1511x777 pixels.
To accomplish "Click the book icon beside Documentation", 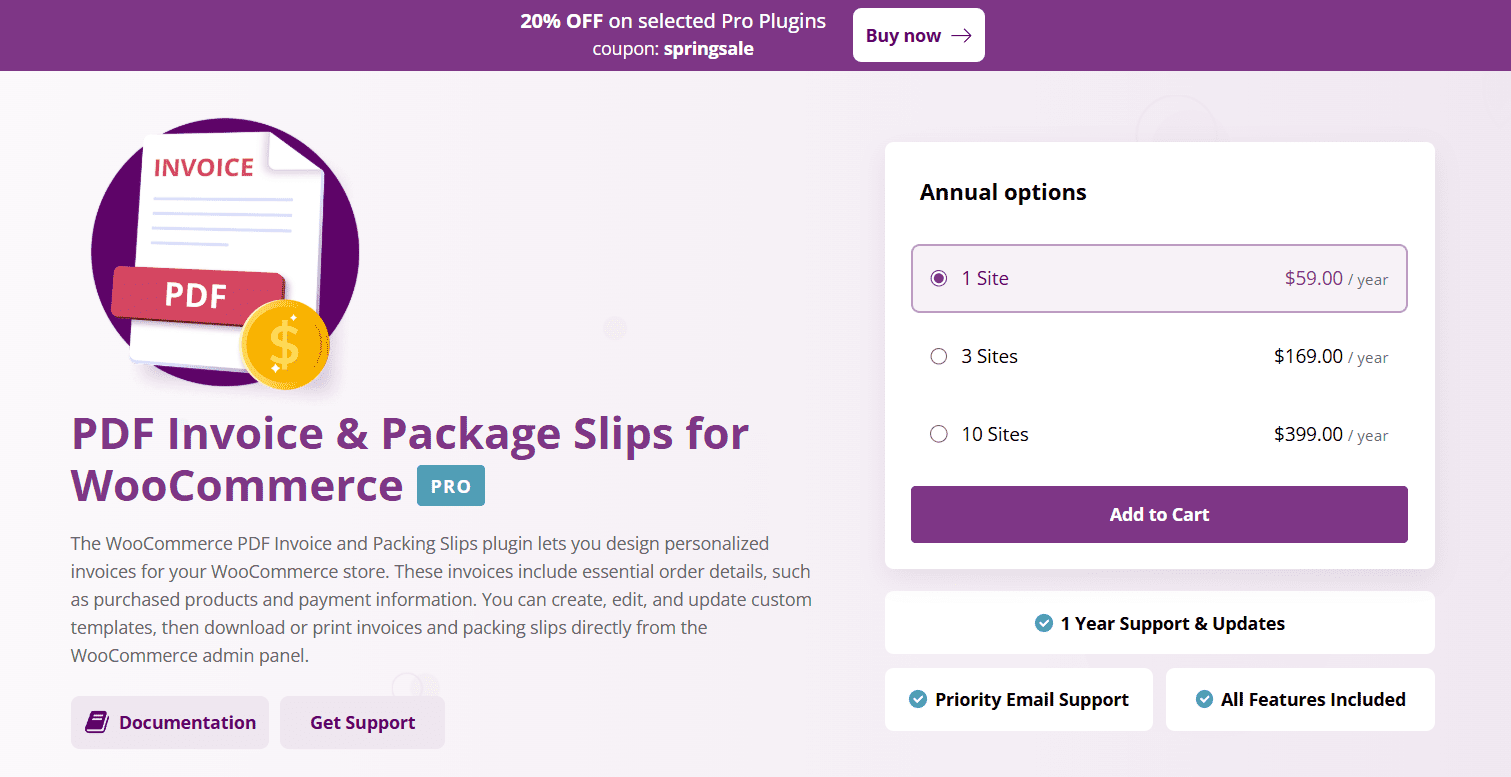I will click(96, 722).
